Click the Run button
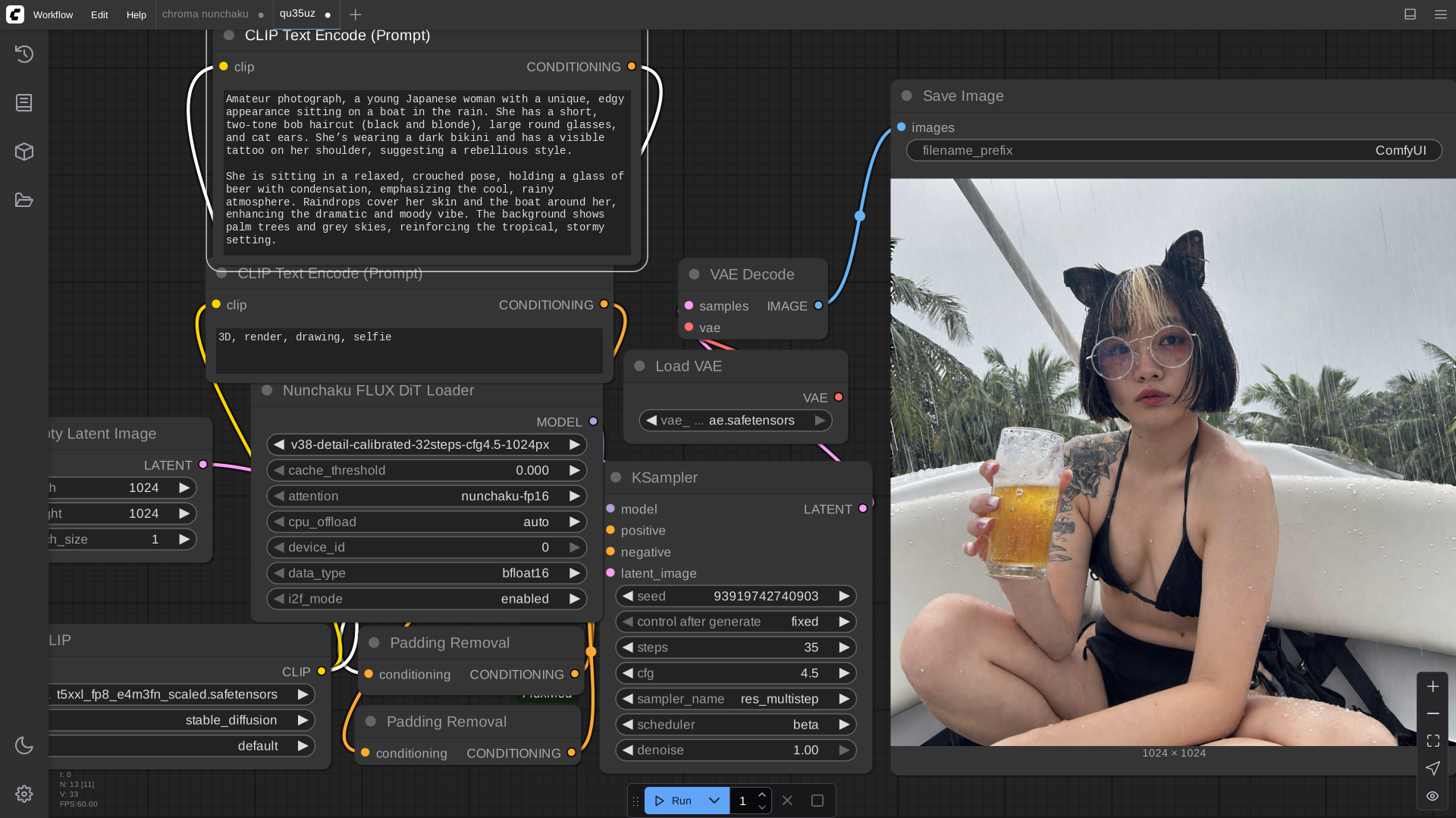Image resolution: width=1456 pixels, height=818 pixels. [673, 801]
